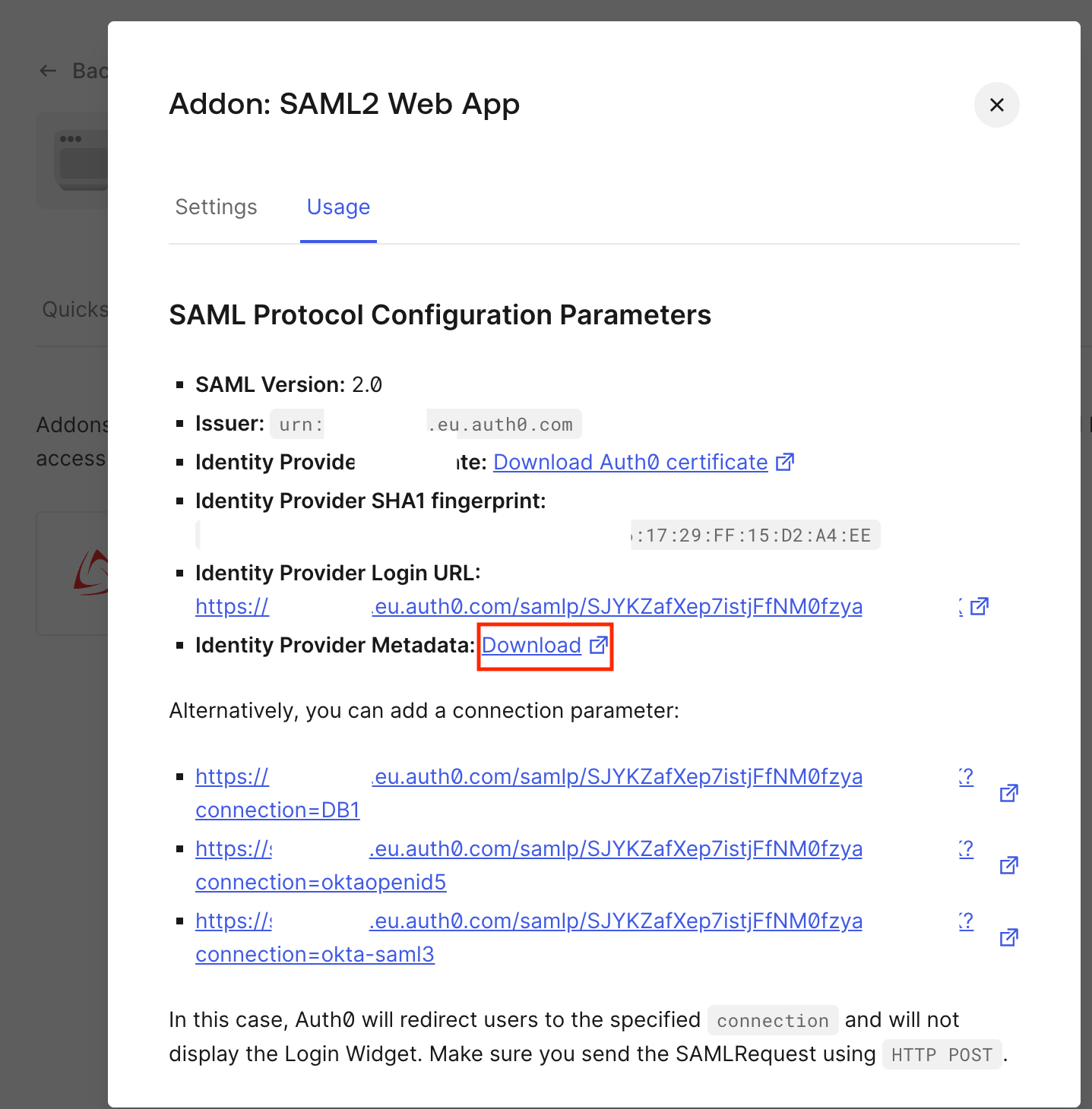Download the Identity Provider Metadata
1092x1109 pixels.
(531, 645)
